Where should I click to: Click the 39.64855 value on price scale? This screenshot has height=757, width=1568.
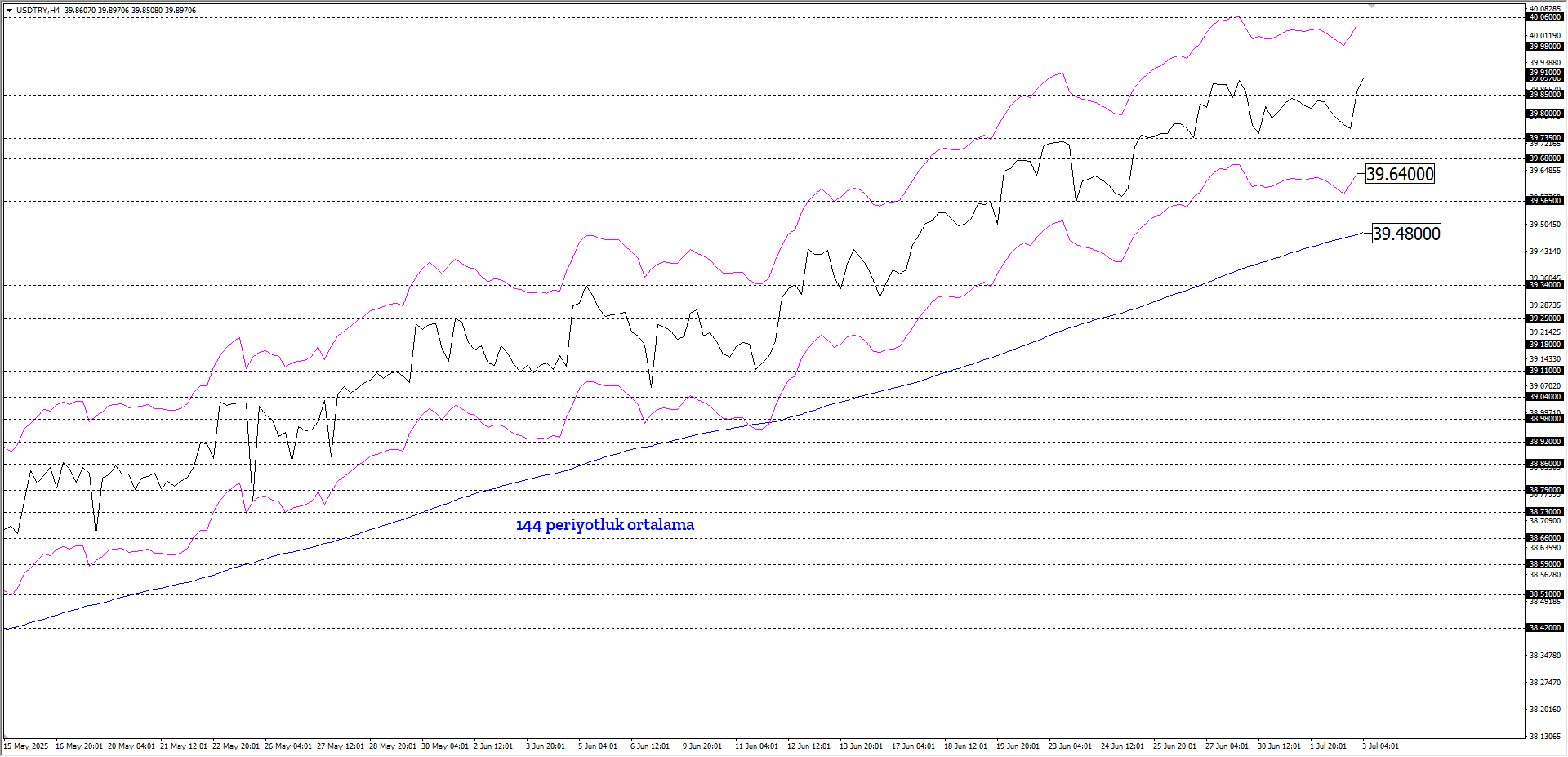[x=1545, y=171]
